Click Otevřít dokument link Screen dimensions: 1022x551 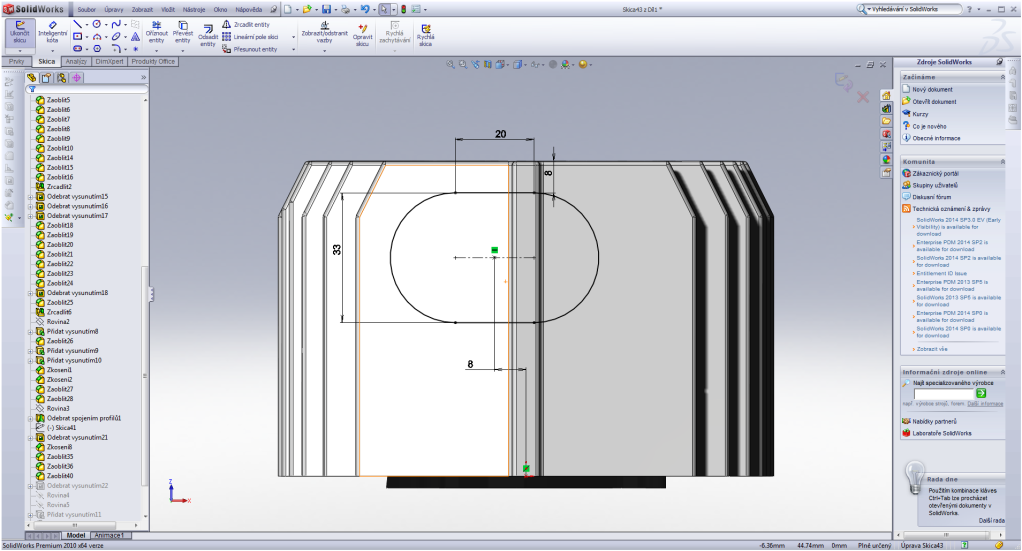coord(934,102)
